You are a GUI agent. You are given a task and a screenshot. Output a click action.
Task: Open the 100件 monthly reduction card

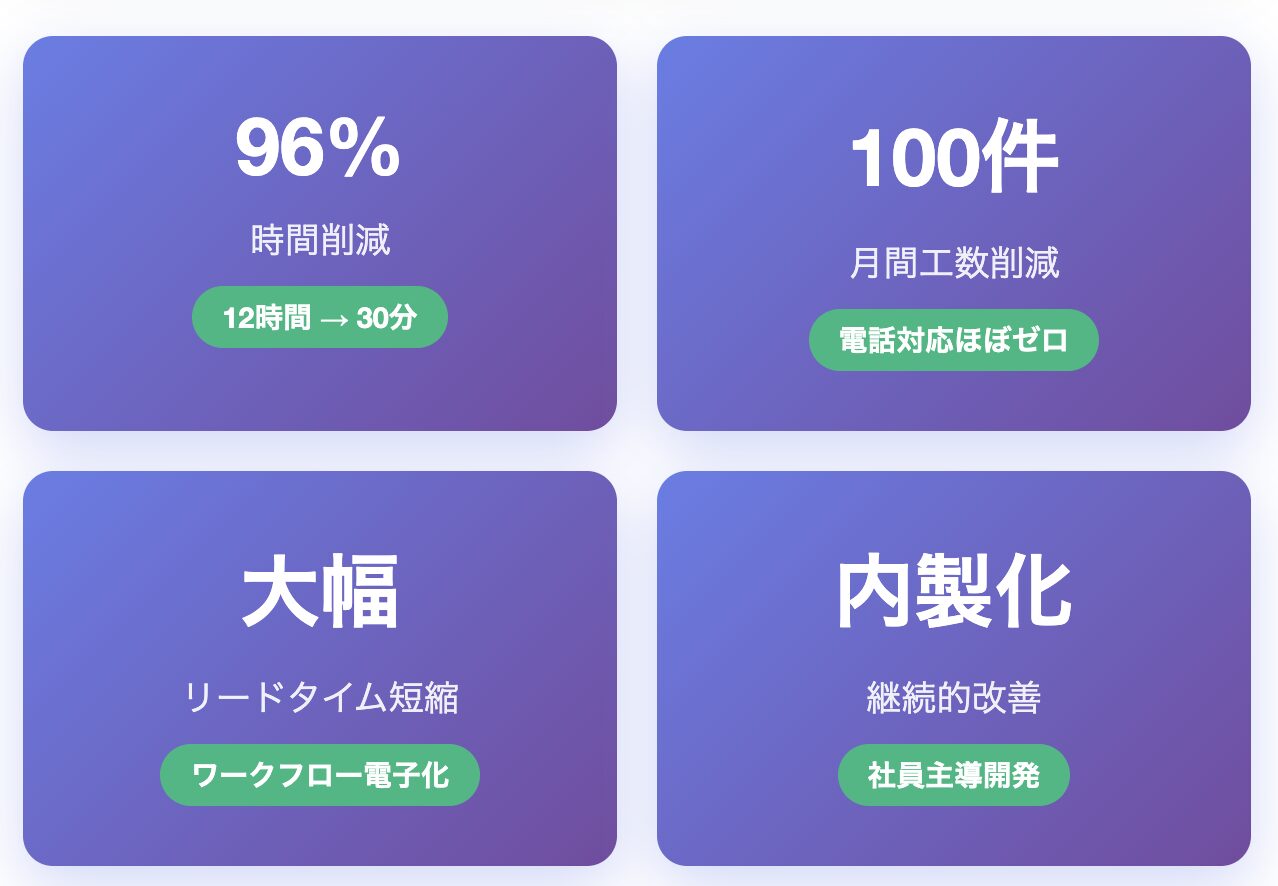pos(954,234)
